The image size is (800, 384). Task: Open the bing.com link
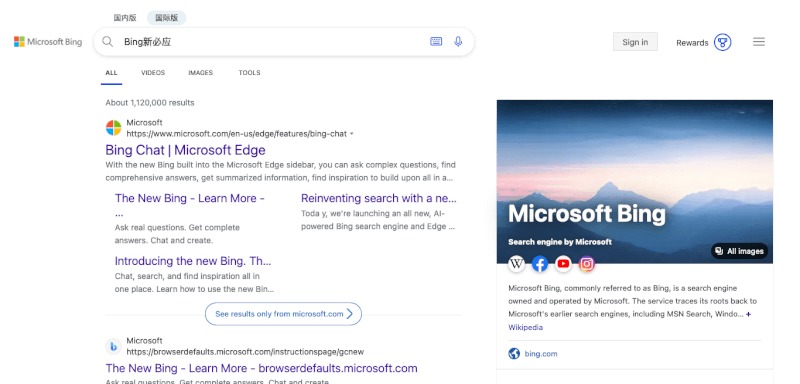point(541,353)
